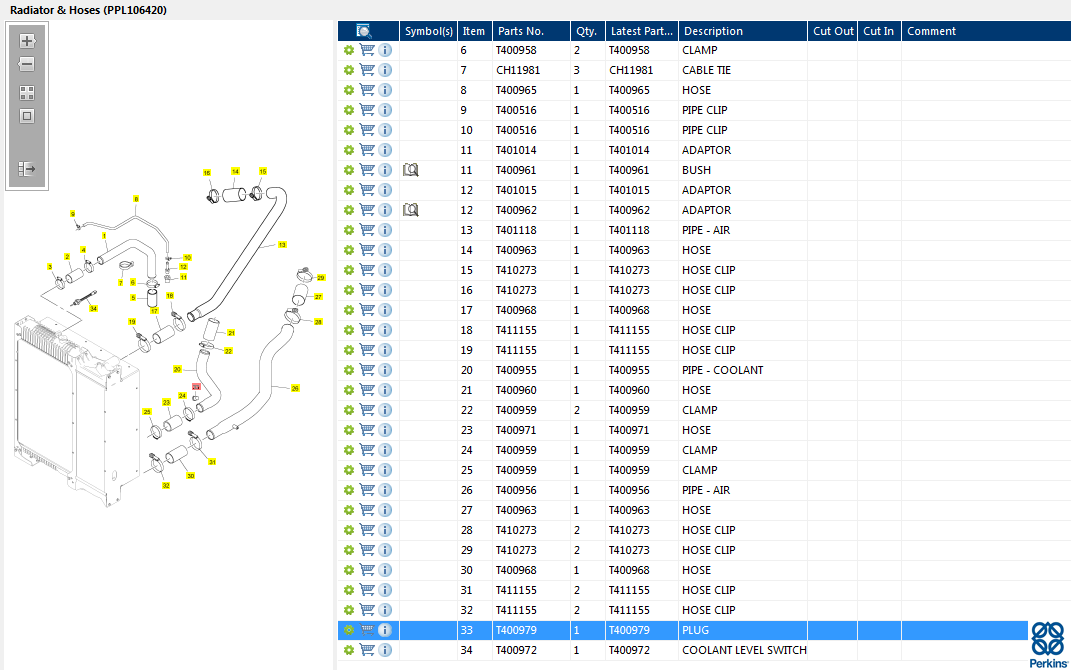Show info for item 7 CABLE TIE
This screenshot has height=670, width=1071.
[385, 70]
